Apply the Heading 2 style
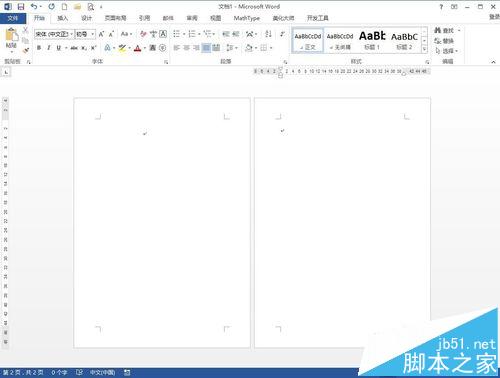 click(x=404, y=40)
